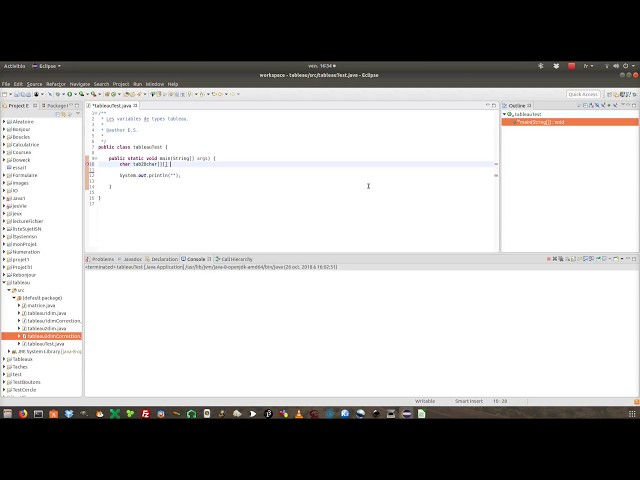Collapse the src folder node
Screen dimensions: 640x480
(x=9, y=290)
